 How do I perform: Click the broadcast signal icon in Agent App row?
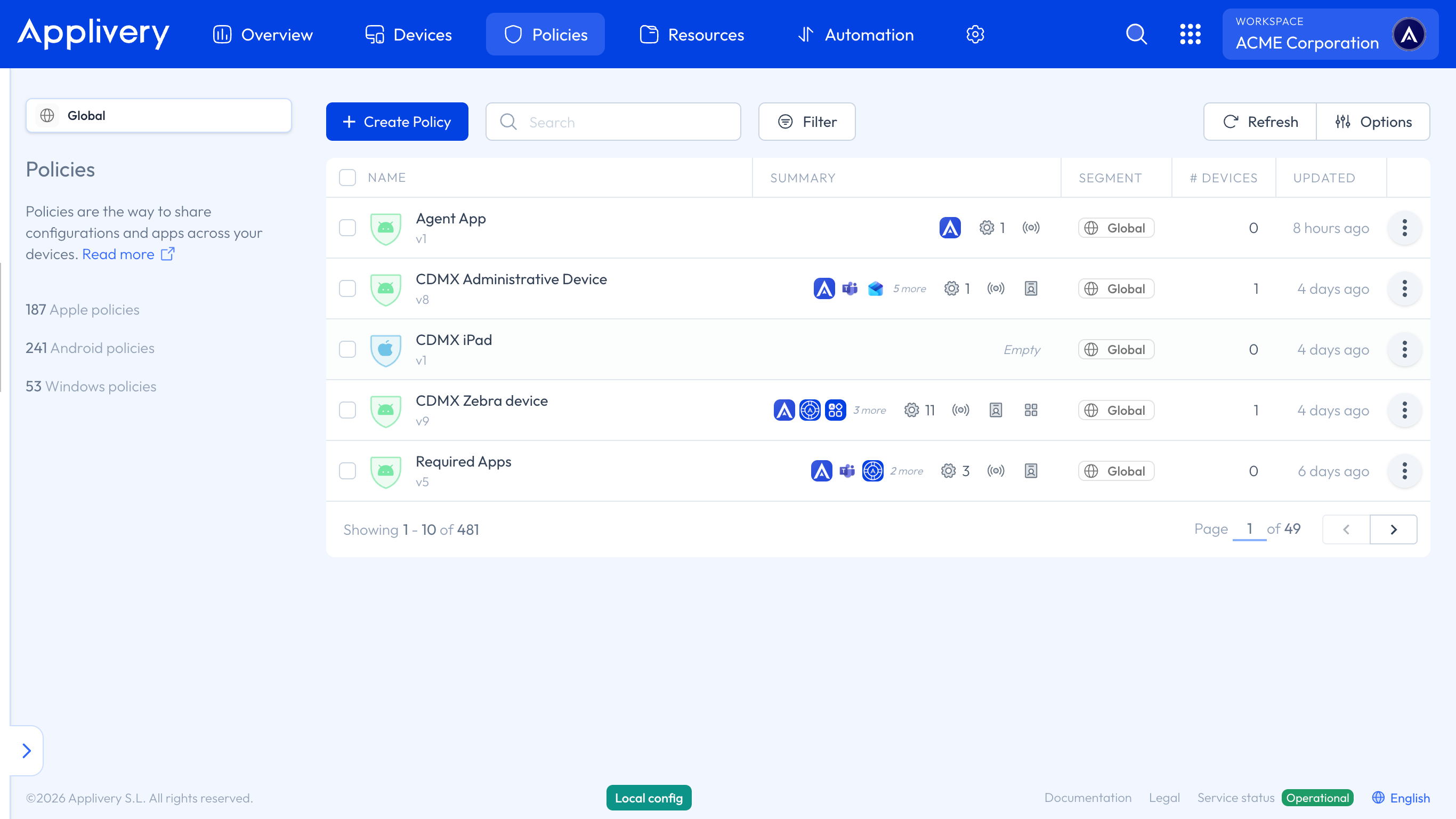pyautogui.click(x=1030, y=228)
